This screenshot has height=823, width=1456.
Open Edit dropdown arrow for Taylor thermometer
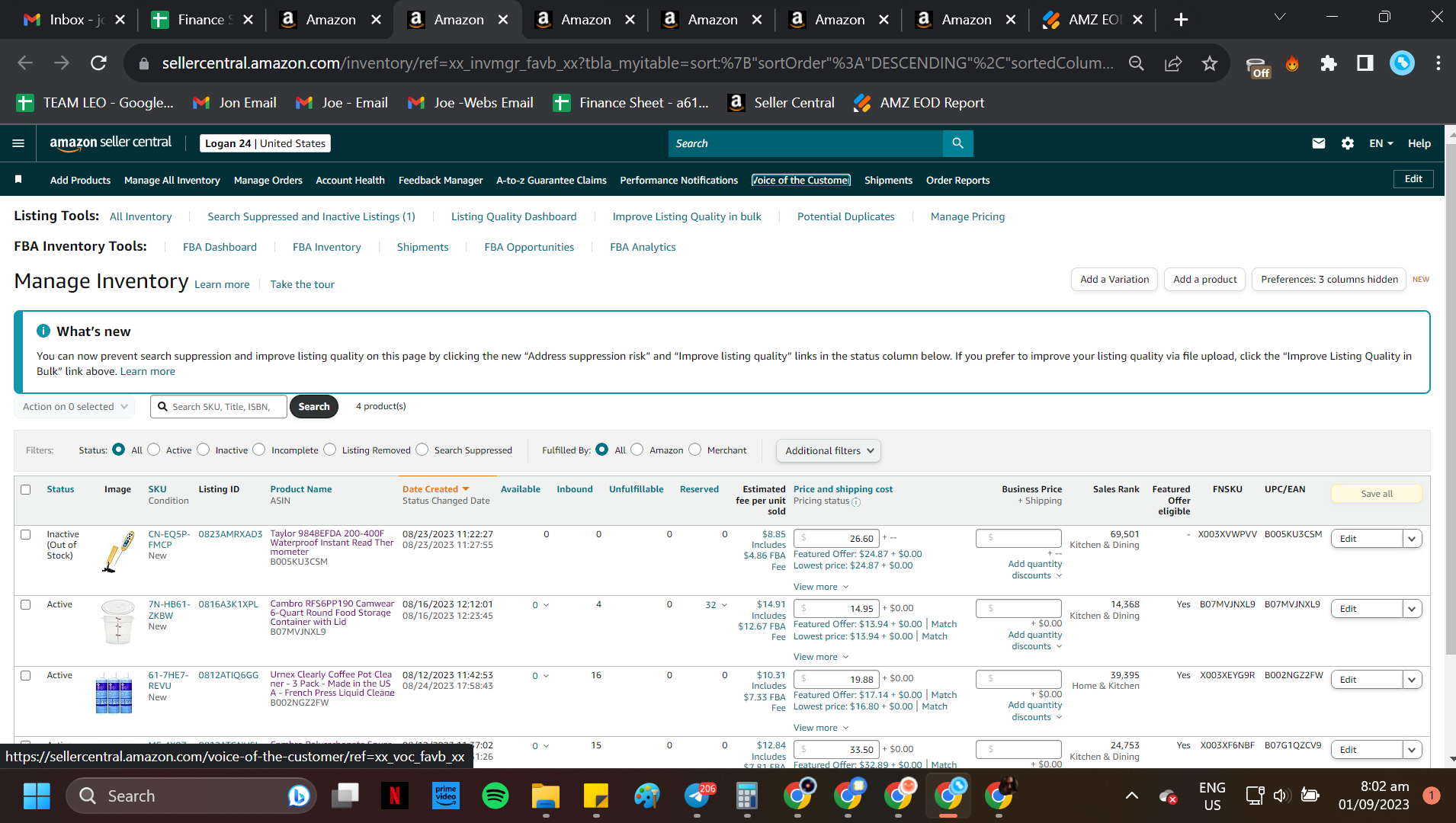[1412, 539]
